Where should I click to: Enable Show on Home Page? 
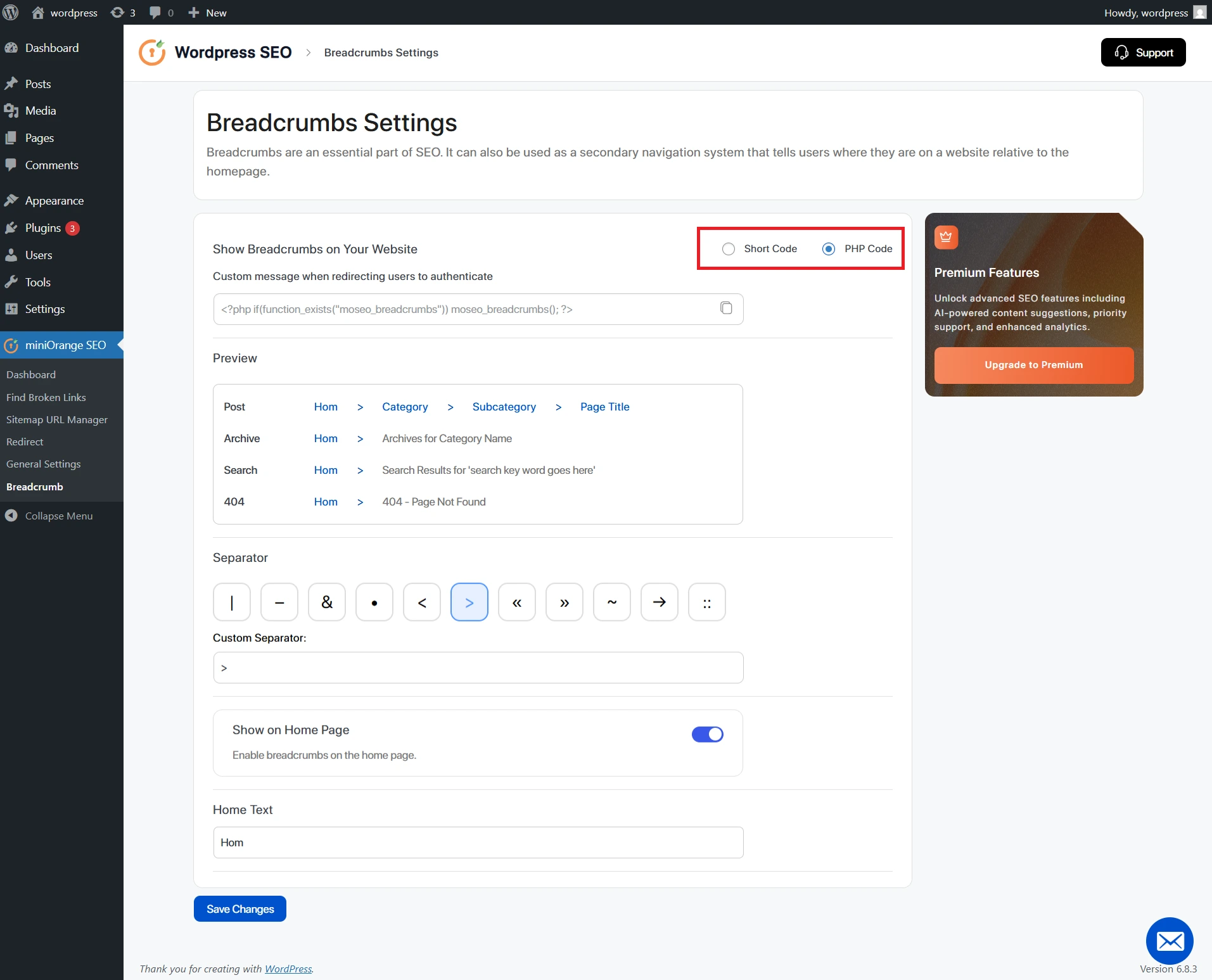coord(707,734)
